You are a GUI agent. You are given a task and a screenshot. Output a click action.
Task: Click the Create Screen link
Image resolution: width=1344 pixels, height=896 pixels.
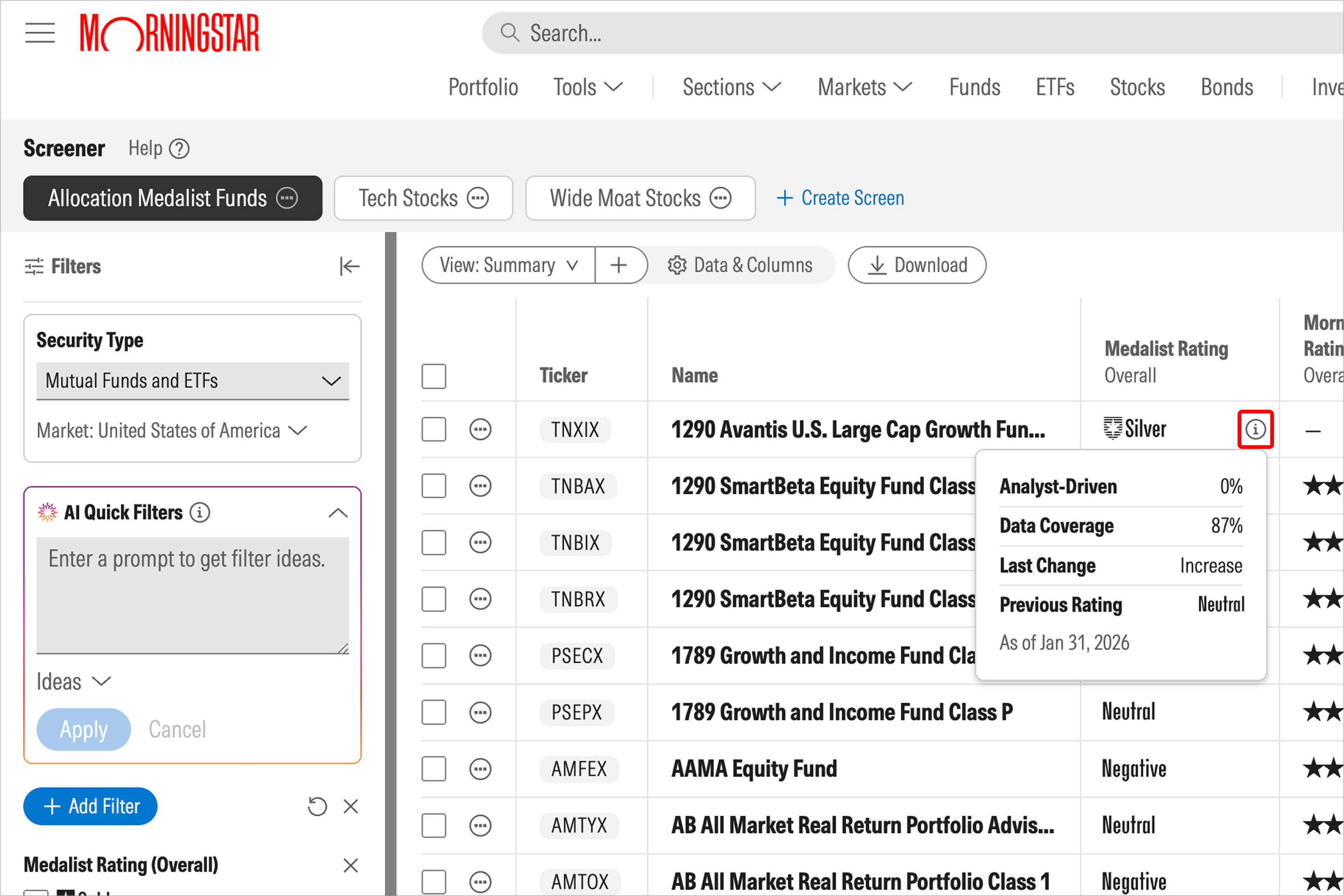[x=840, y=198]
